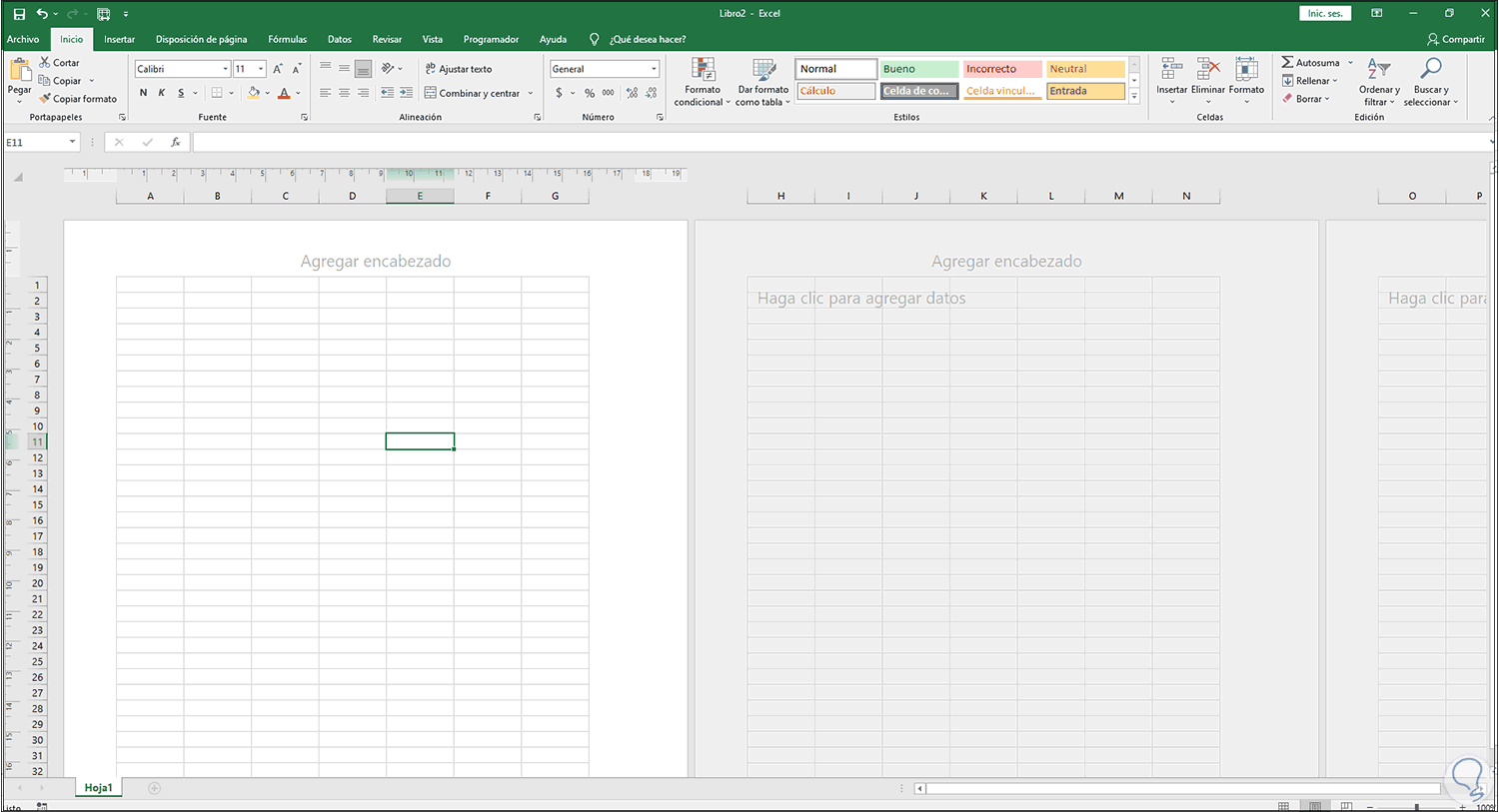The image size is (1499, 812).
Task: Open the General number format dropdown
Action: [655, 69]
